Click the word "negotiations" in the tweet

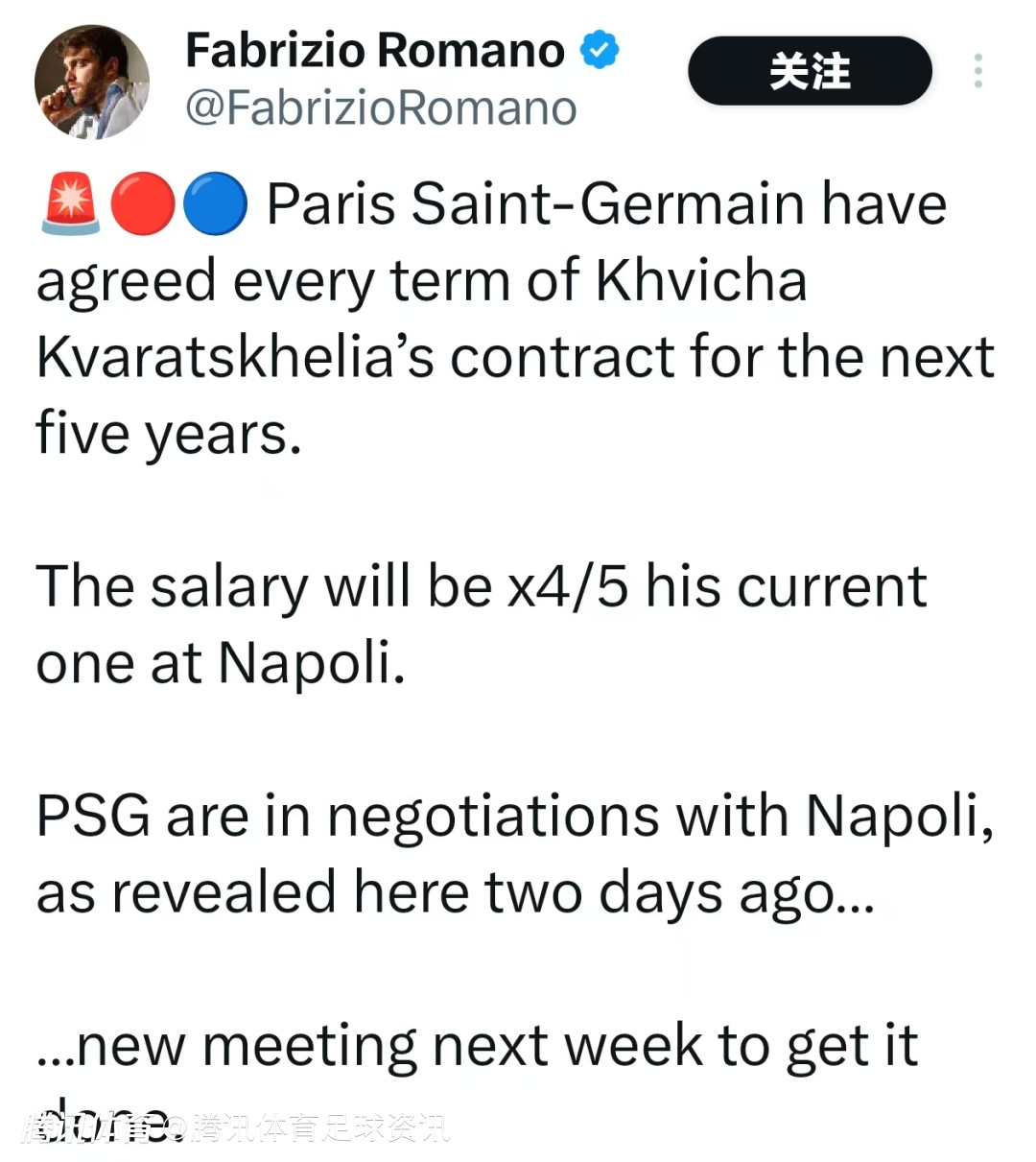[x=493, y=817]
